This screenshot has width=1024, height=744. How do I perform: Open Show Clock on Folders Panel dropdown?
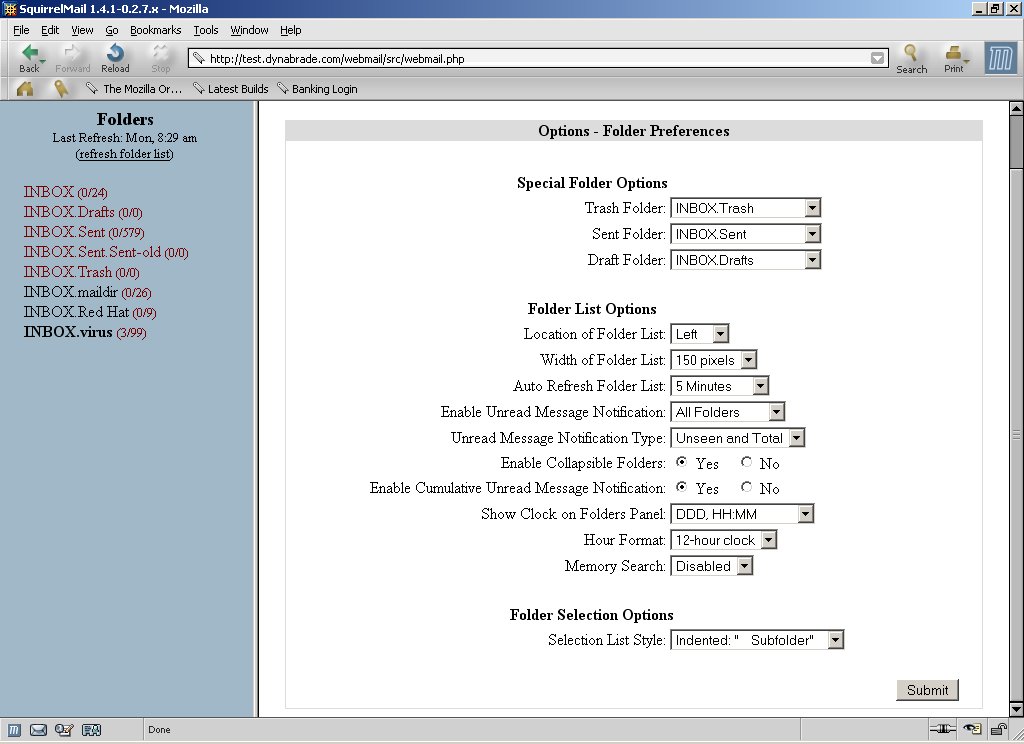742,514
